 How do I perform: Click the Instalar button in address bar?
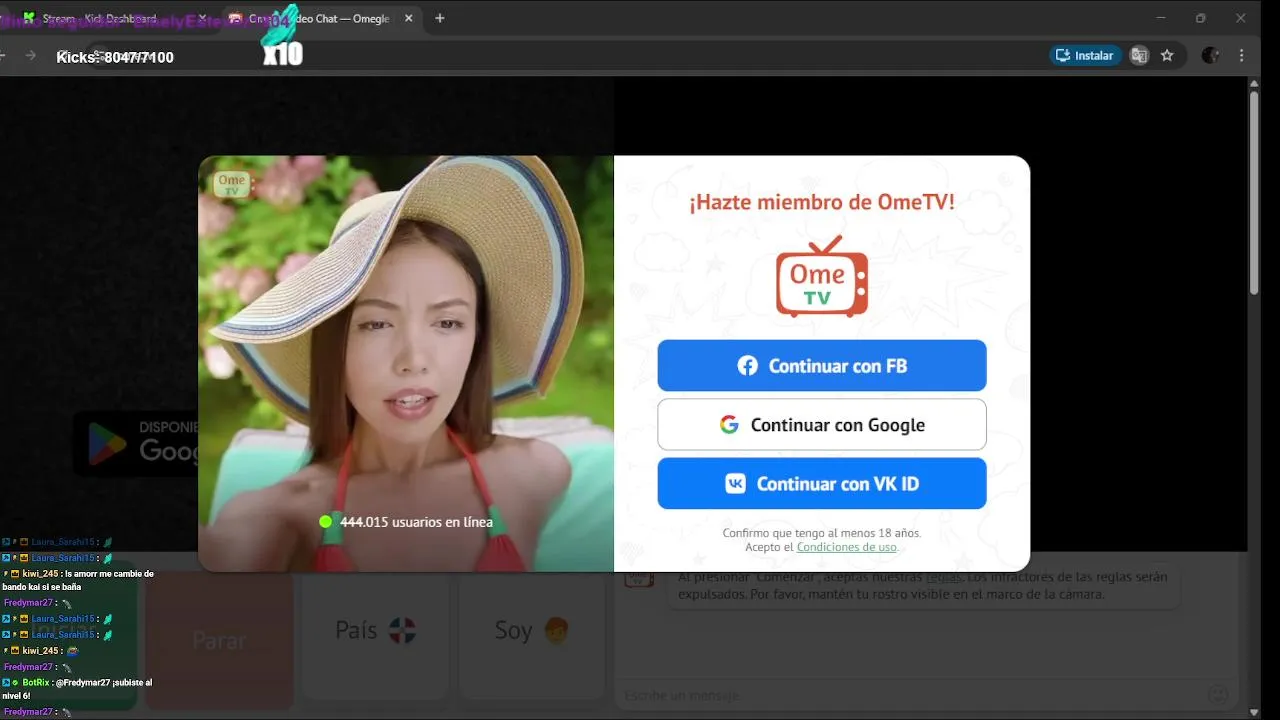[1085, 56]
